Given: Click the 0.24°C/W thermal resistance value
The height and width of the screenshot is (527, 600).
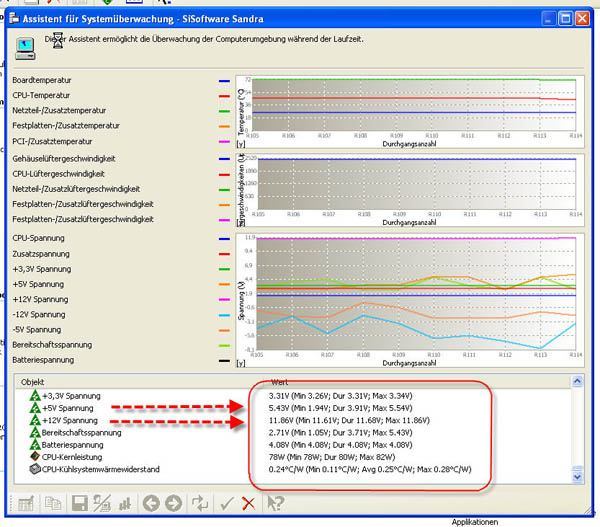Looking at the screenshot, I should (370, 469).
